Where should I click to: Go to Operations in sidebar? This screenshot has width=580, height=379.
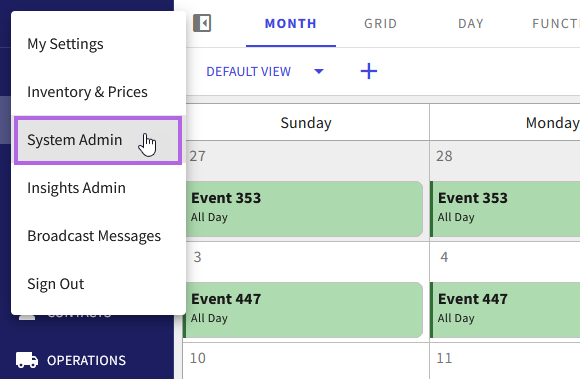coord(86,361)
